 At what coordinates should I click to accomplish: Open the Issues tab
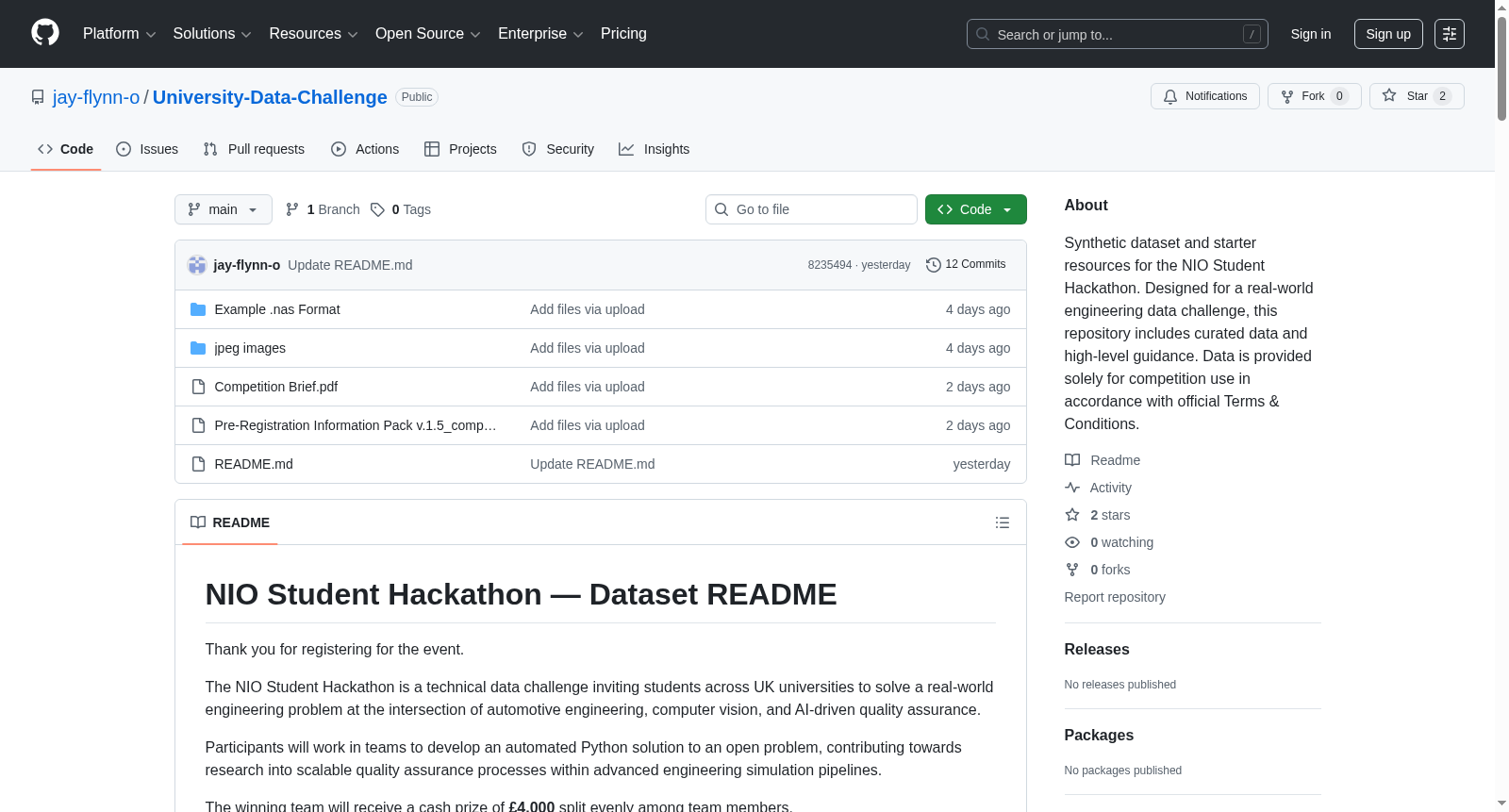147,149
